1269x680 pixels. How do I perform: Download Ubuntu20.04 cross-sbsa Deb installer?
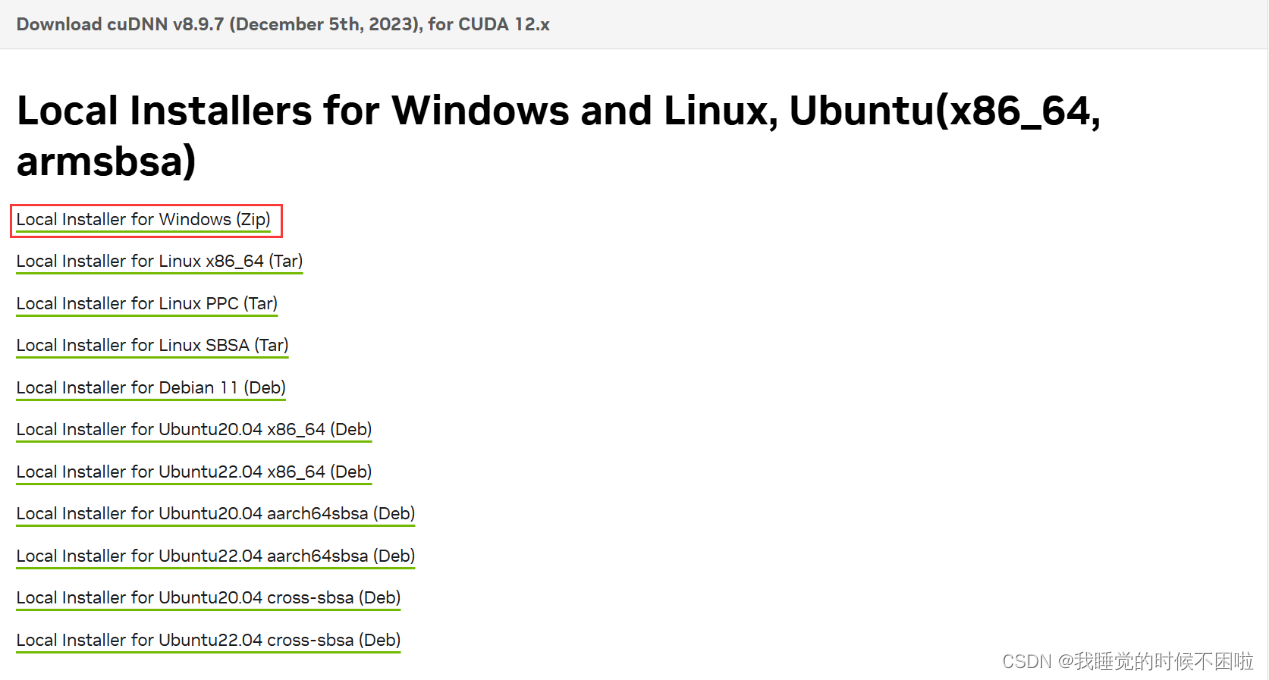(x=208, y=597)
